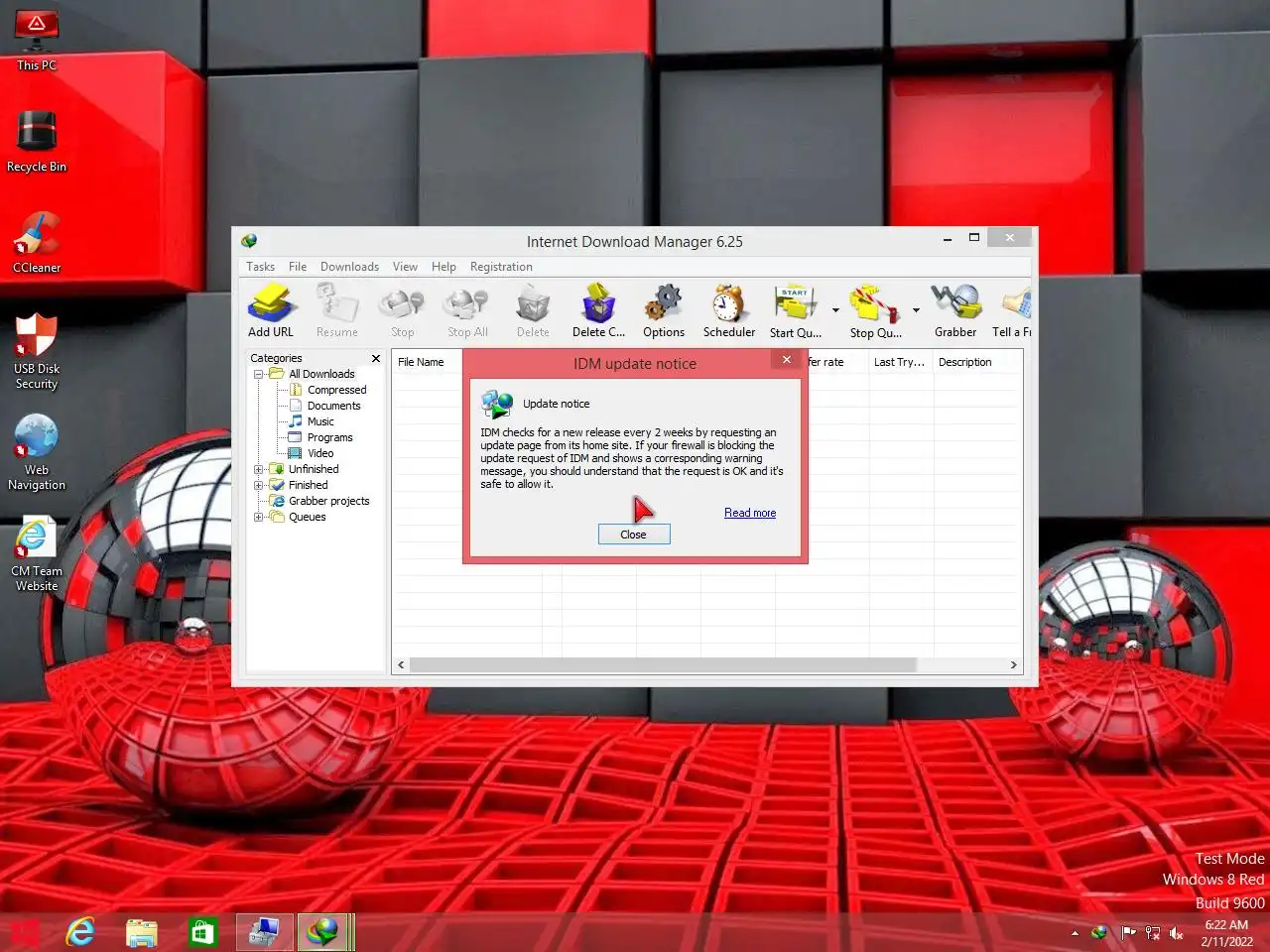This screenshot has width=1270, height=952.
Task: Expand the Finished tree node
Action: (259, 485)
